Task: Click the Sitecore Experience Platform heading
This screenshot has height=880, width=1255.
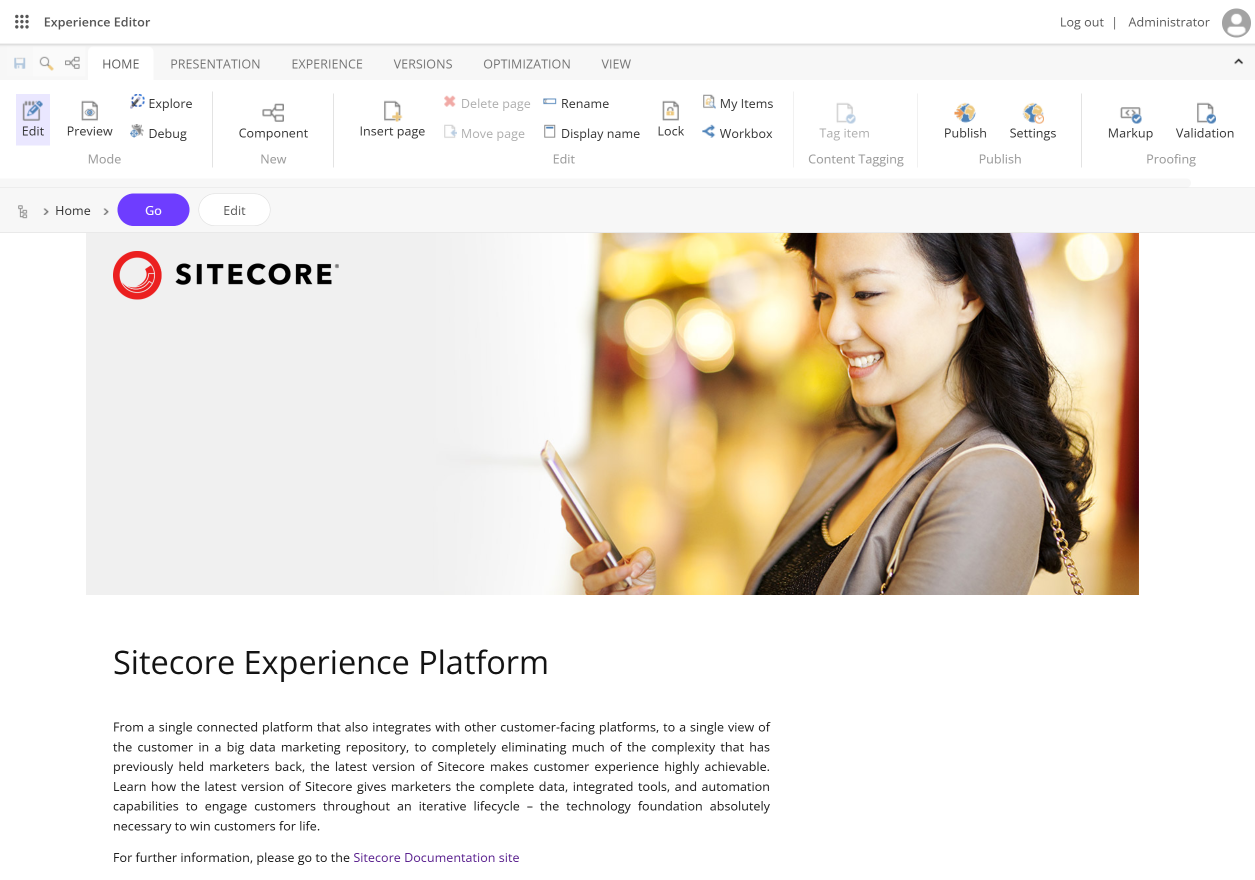Action: 331,662
